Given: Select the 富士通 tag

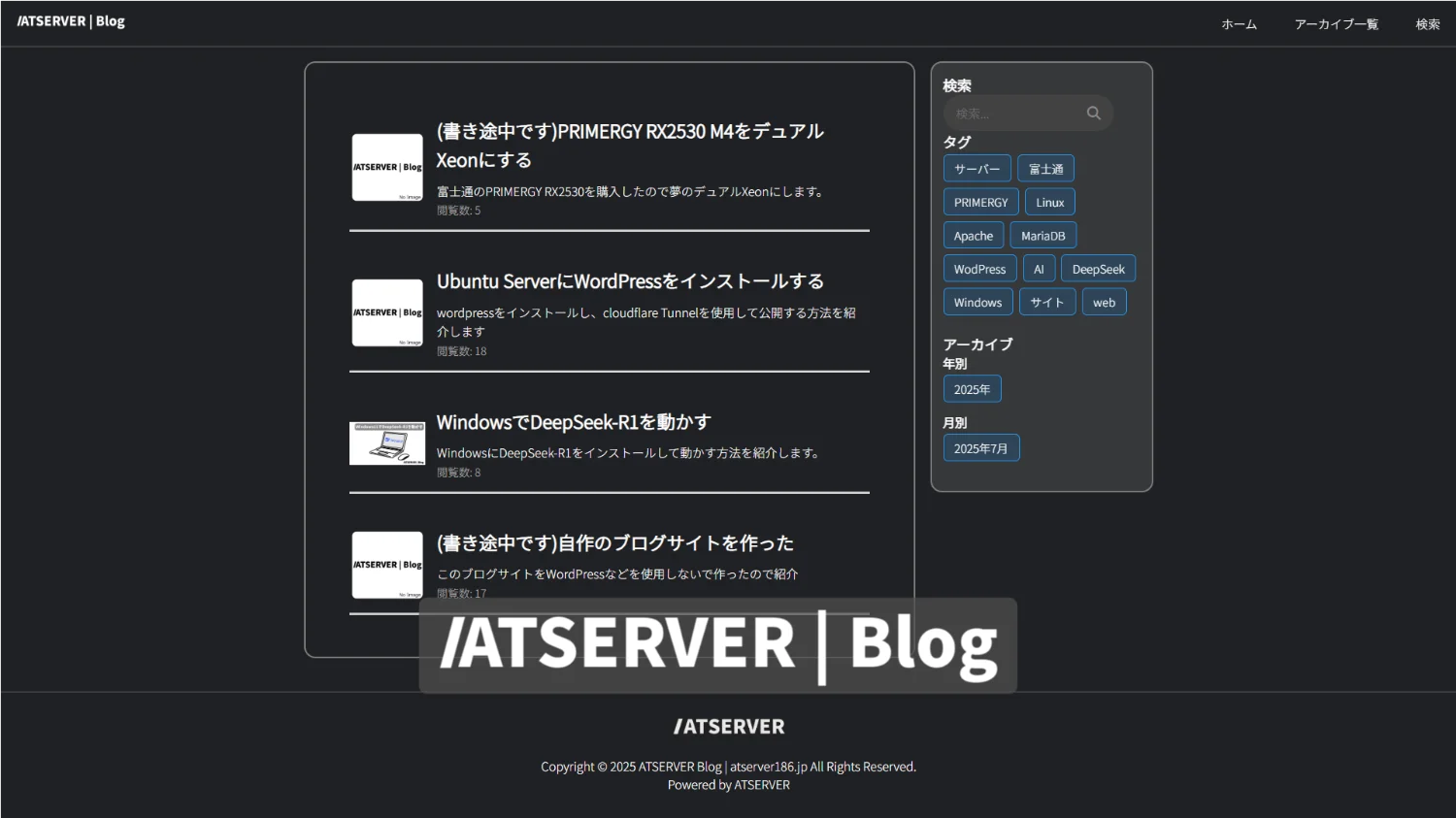Looking at the screenshot, I should (x=1045, y=169).
